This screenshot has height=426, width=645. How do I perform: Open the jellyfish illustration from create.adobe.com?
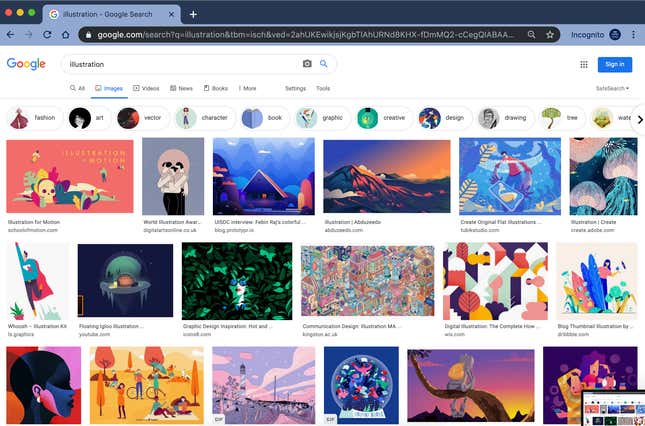click(x=603, y=176)
